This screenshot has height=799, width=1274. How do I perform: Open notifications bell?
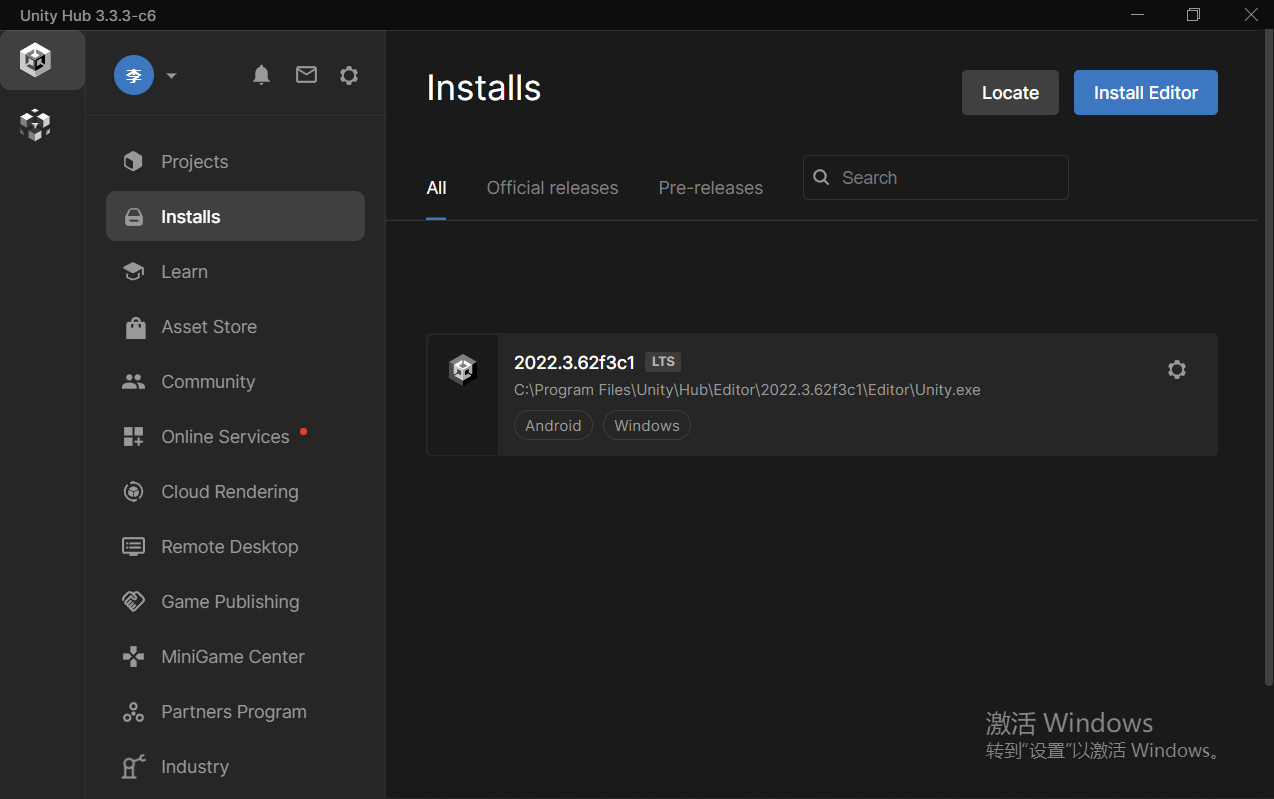[262, 75]
